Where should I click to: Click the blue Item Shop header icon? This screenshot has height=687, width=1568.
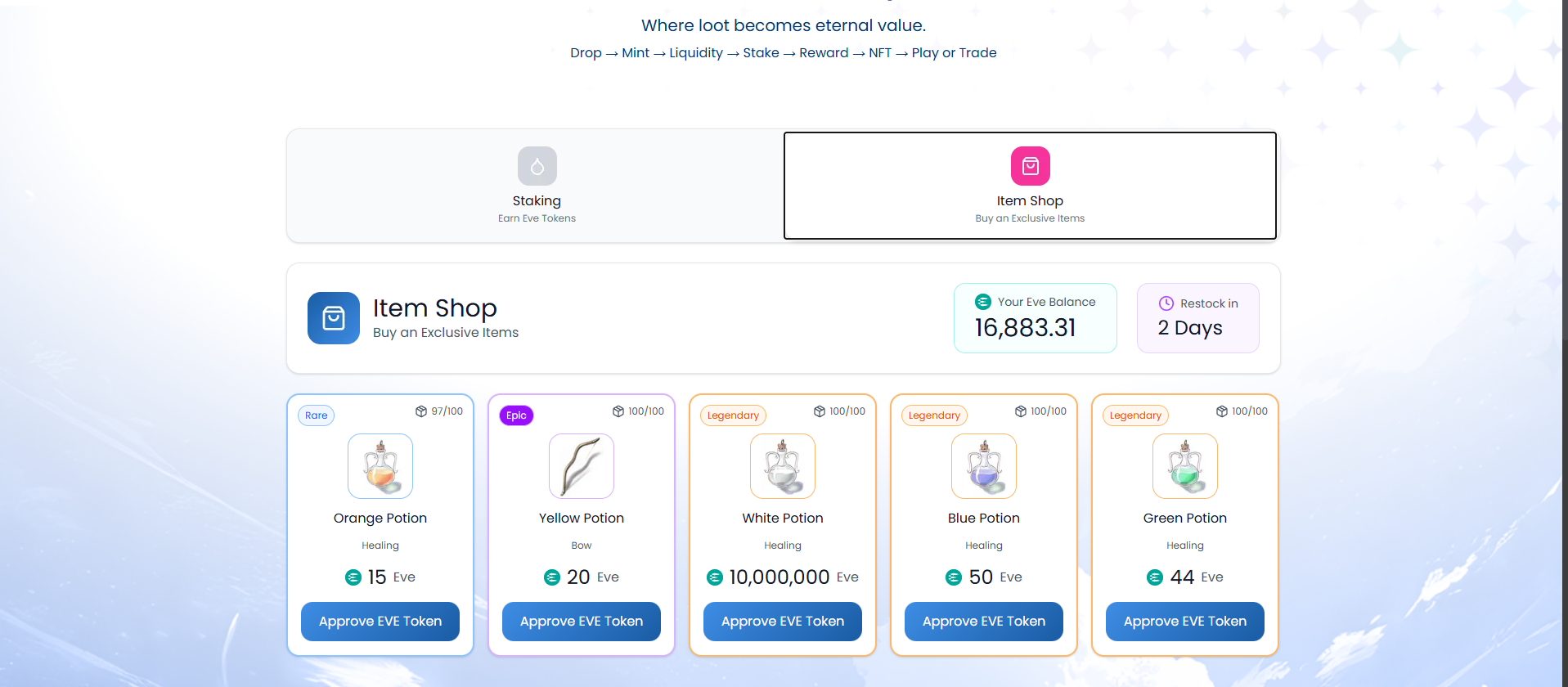point(334,318)
